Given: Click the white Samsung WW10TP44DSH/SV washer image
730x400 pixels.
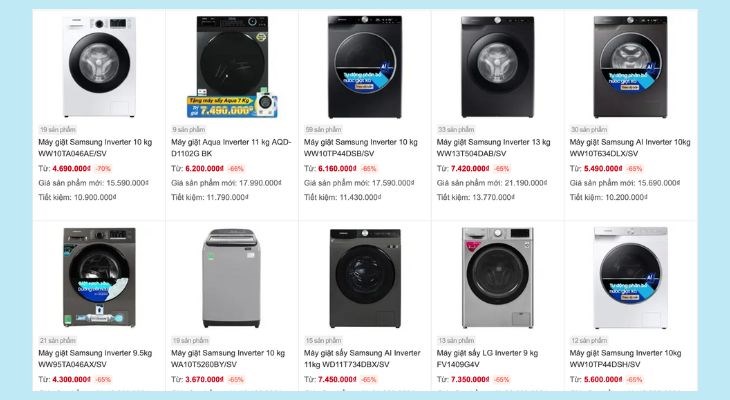Looking at the screenshot, I should pyautogui.click(x=630, y=278).
